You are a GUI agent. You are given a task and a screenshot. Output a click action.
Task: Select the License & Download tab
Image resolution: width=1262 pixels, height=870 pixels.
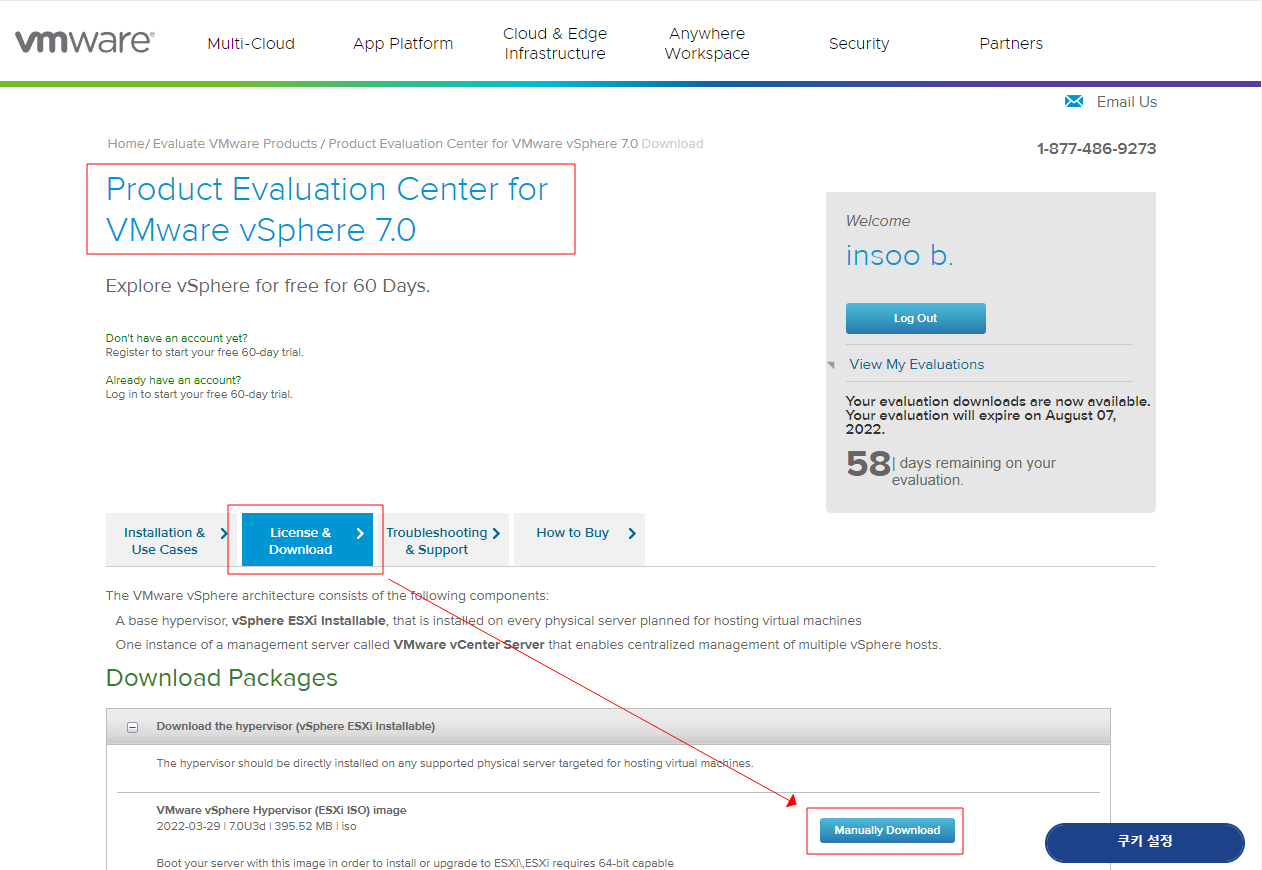(307, 541)
